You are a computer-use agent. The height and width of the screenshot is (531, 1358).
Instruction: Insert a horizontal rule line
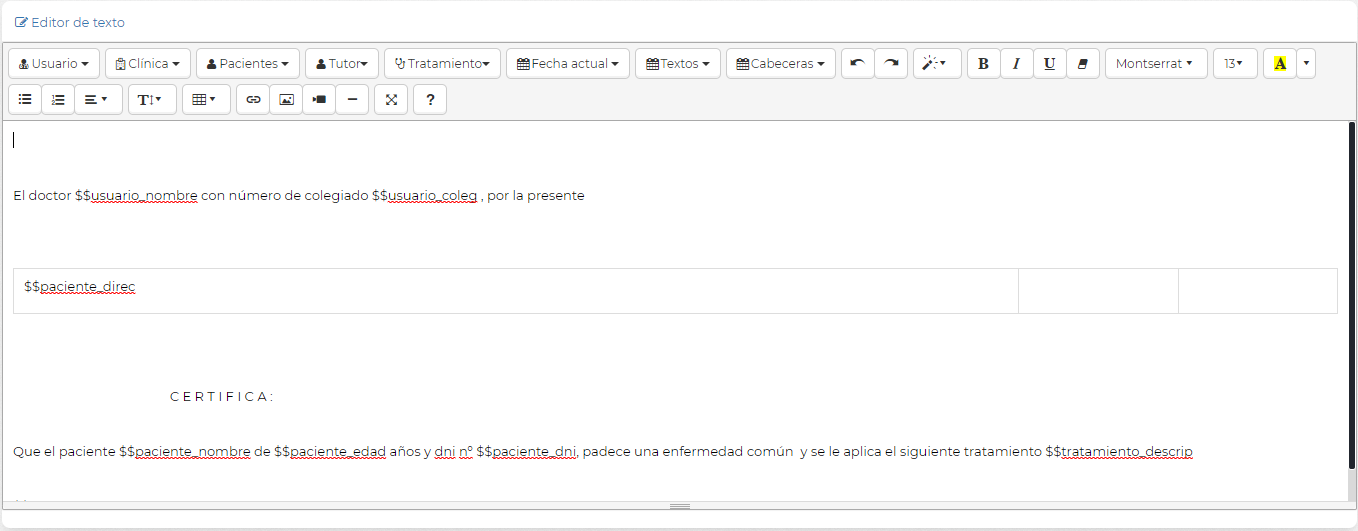pos(352,100)
